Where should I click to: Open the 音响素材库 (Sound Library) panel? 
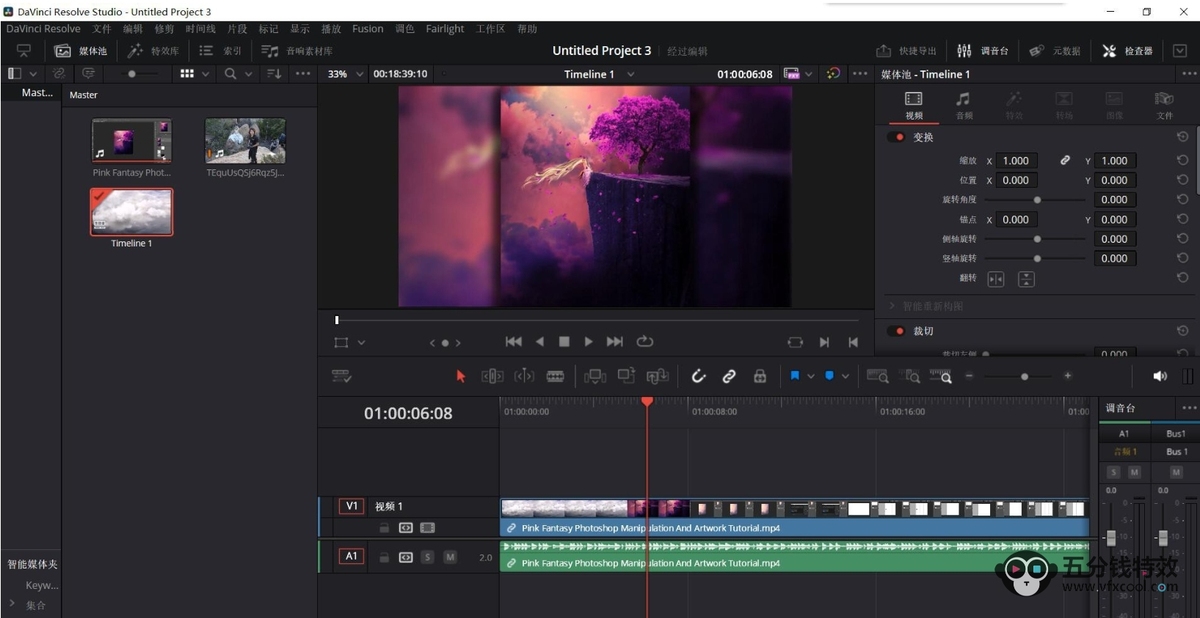pyautogui.click(x=297, y=51)
